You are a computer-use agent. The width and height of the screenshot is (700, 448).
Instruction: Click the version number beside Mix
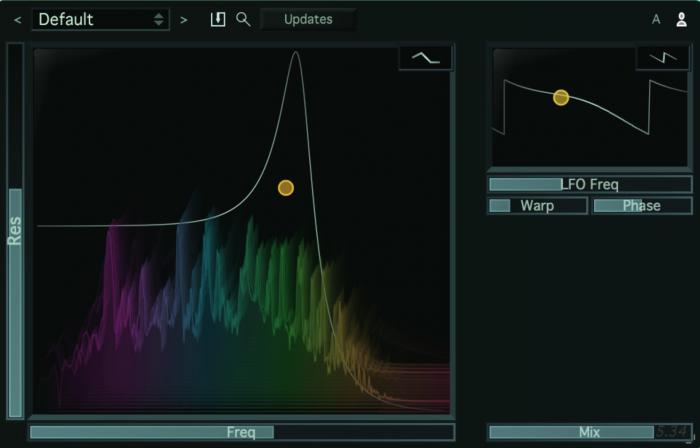[x=673, y=431]
